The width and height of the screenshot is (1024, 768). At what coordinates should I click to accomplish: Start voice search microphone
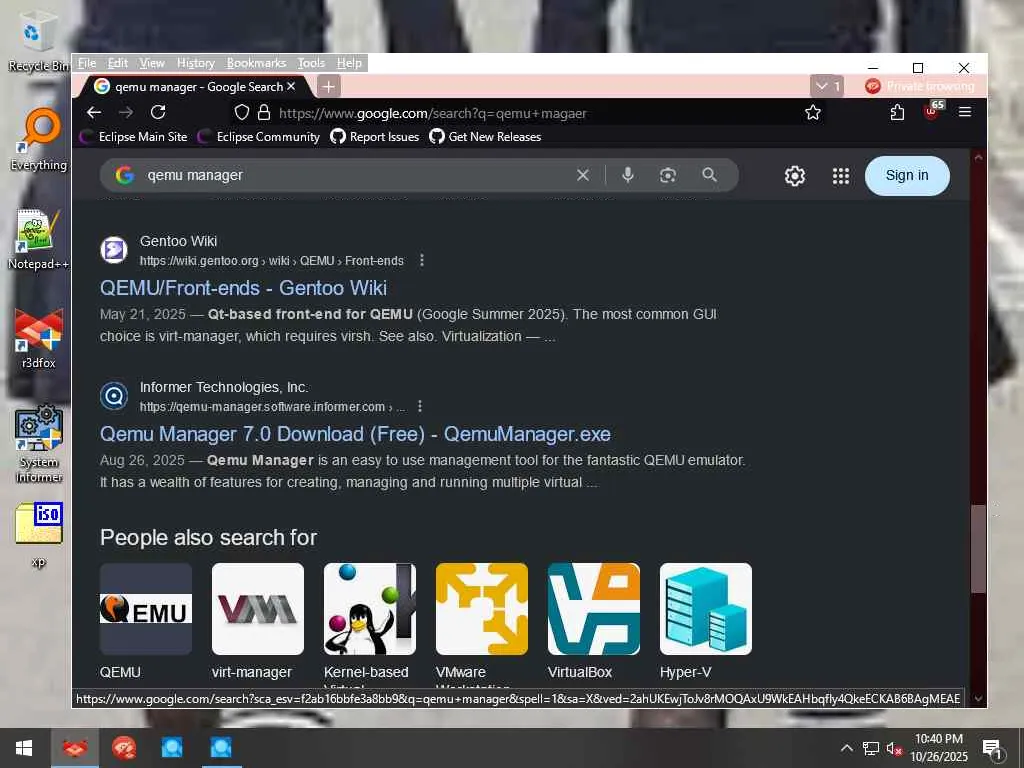pyautogui.click(x=628, y=175)
